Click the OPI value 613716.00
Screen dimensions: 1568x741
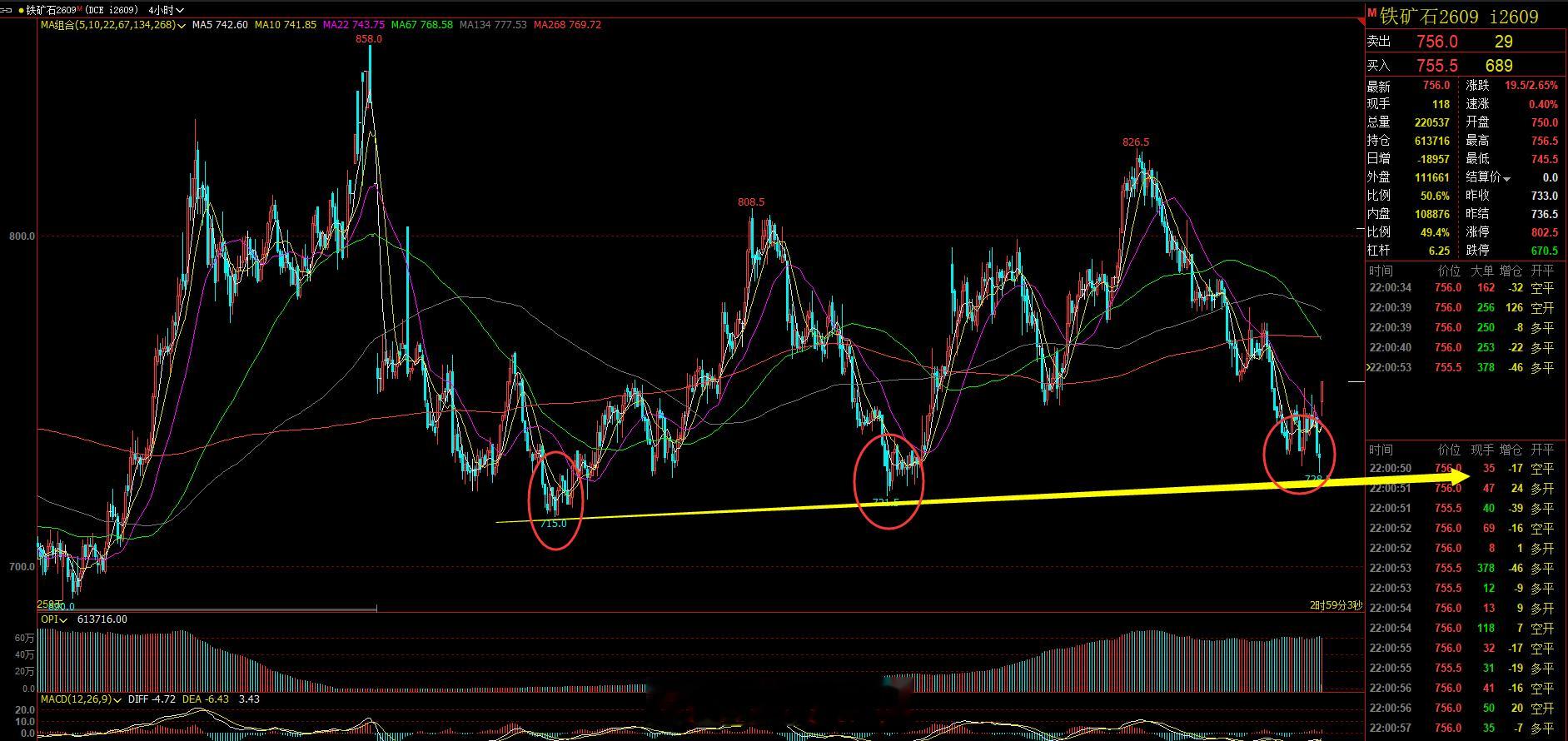102,619
